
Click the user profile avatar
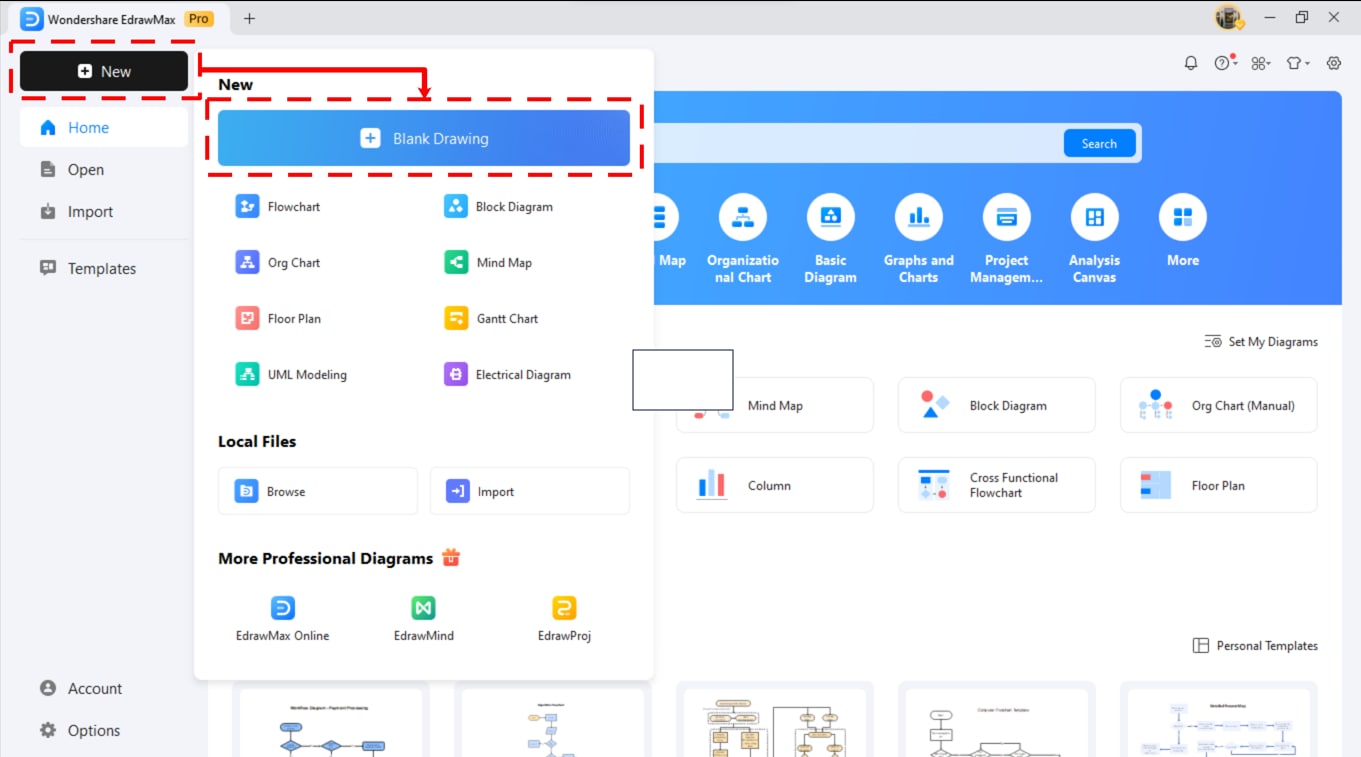[x=1228, y=17]
